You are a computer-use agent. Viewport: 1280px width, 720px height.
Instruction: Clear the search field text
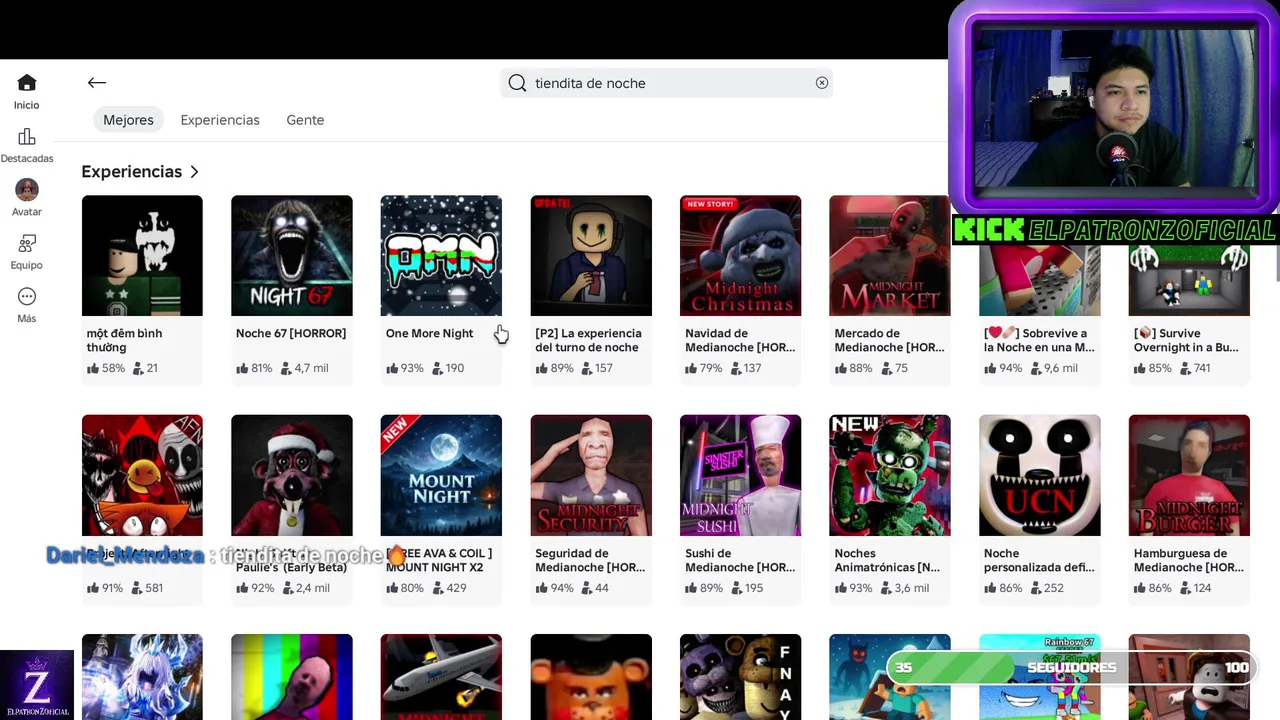coord(822,83)
